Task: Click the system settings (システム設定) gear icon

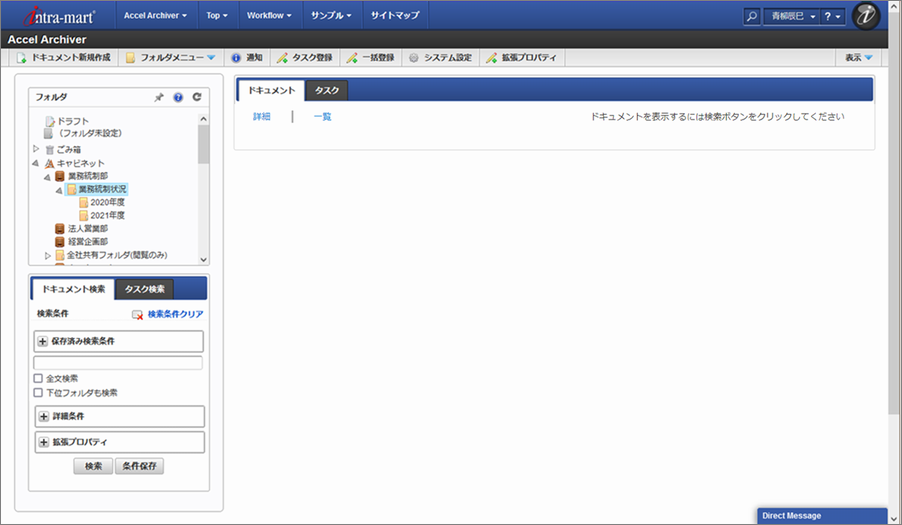Action: [x=414, y=58]
